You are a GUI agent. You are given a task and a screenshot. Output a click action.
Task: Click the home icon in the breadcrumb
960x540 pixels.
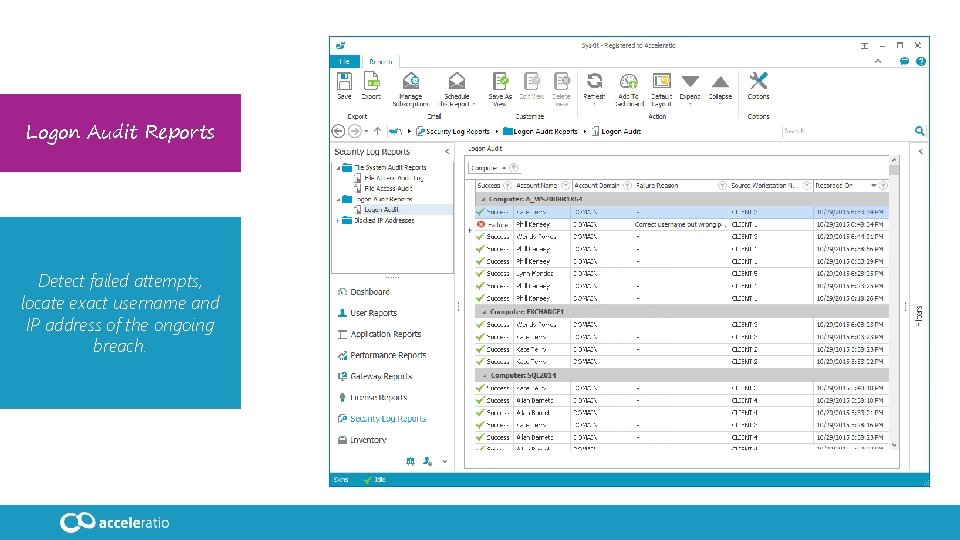click(395, 131)
